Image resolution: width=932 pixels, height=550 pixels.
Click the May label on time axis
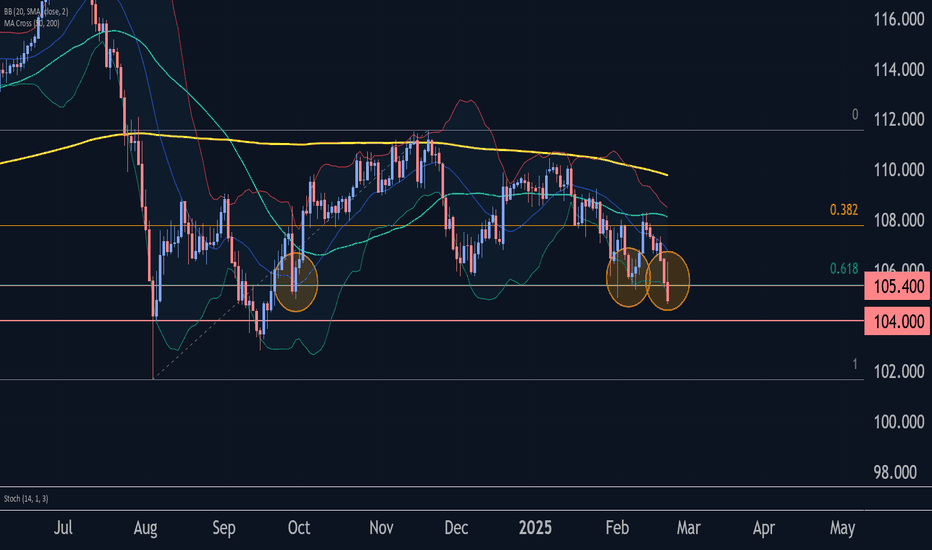point(842,528)
